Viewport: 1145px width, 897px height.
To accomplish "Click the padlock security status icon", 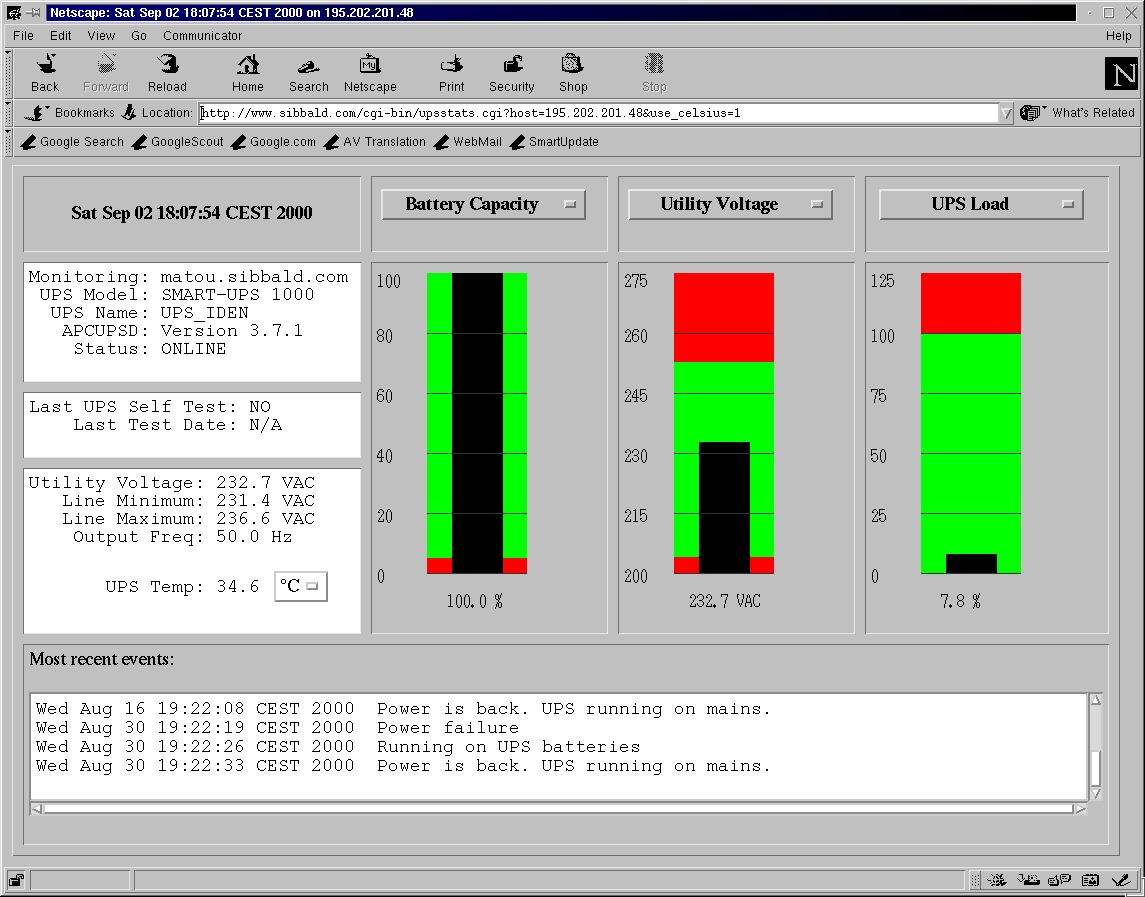I will click(x=17, y=881).
